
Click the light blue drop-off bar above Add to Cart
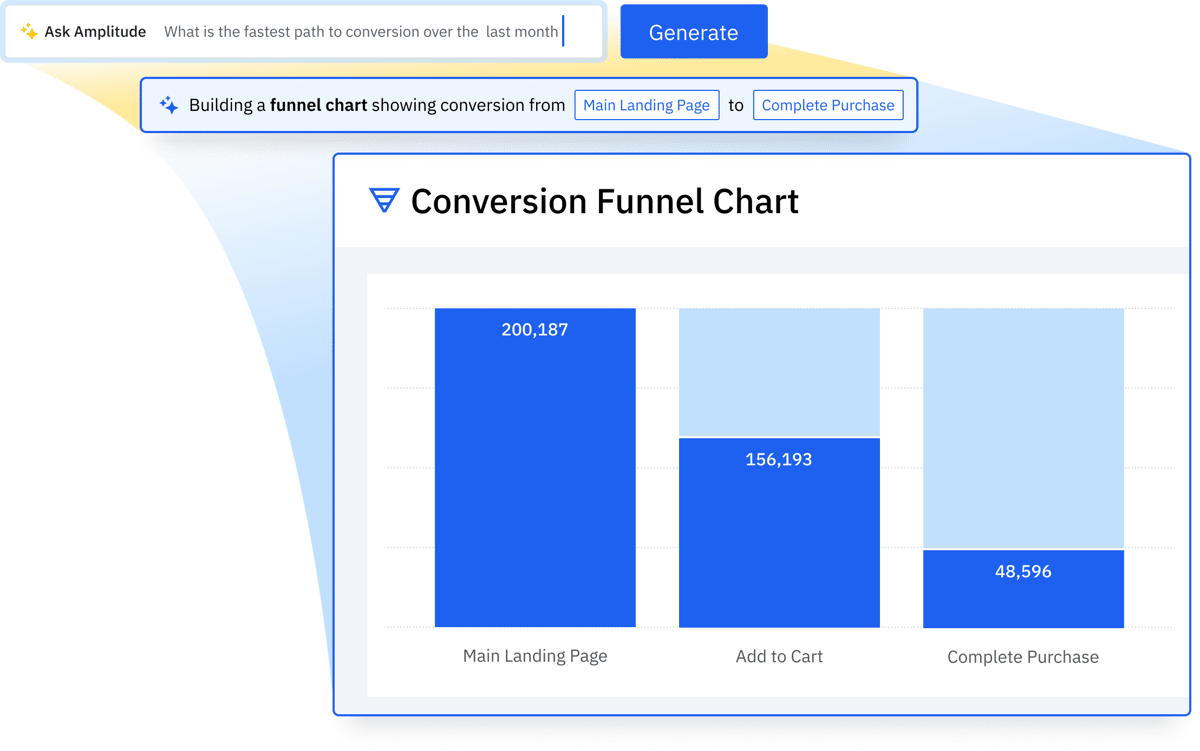[779, 372]
